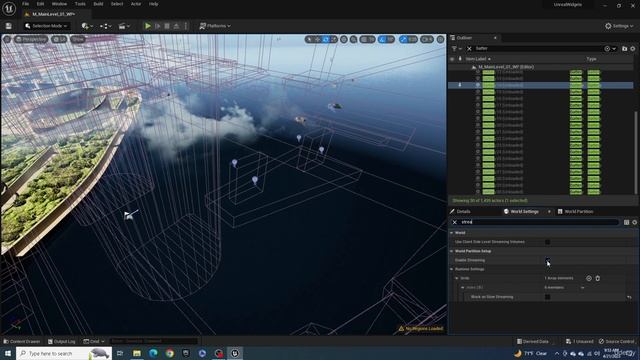Open the Window menu

pyautogui.click(x=59, y=4)
